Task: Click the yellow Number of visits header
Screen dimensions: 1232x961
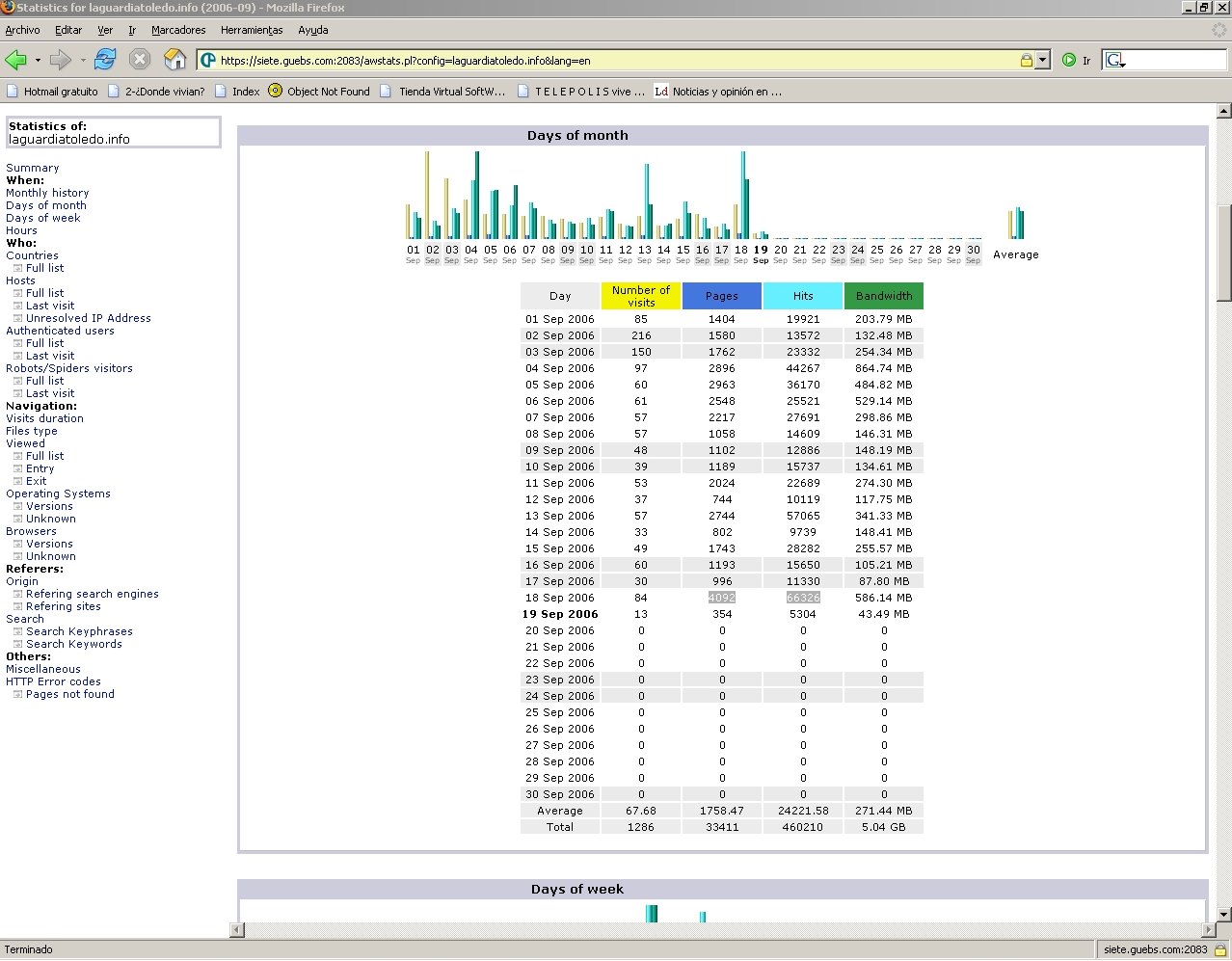Action: 641,296
